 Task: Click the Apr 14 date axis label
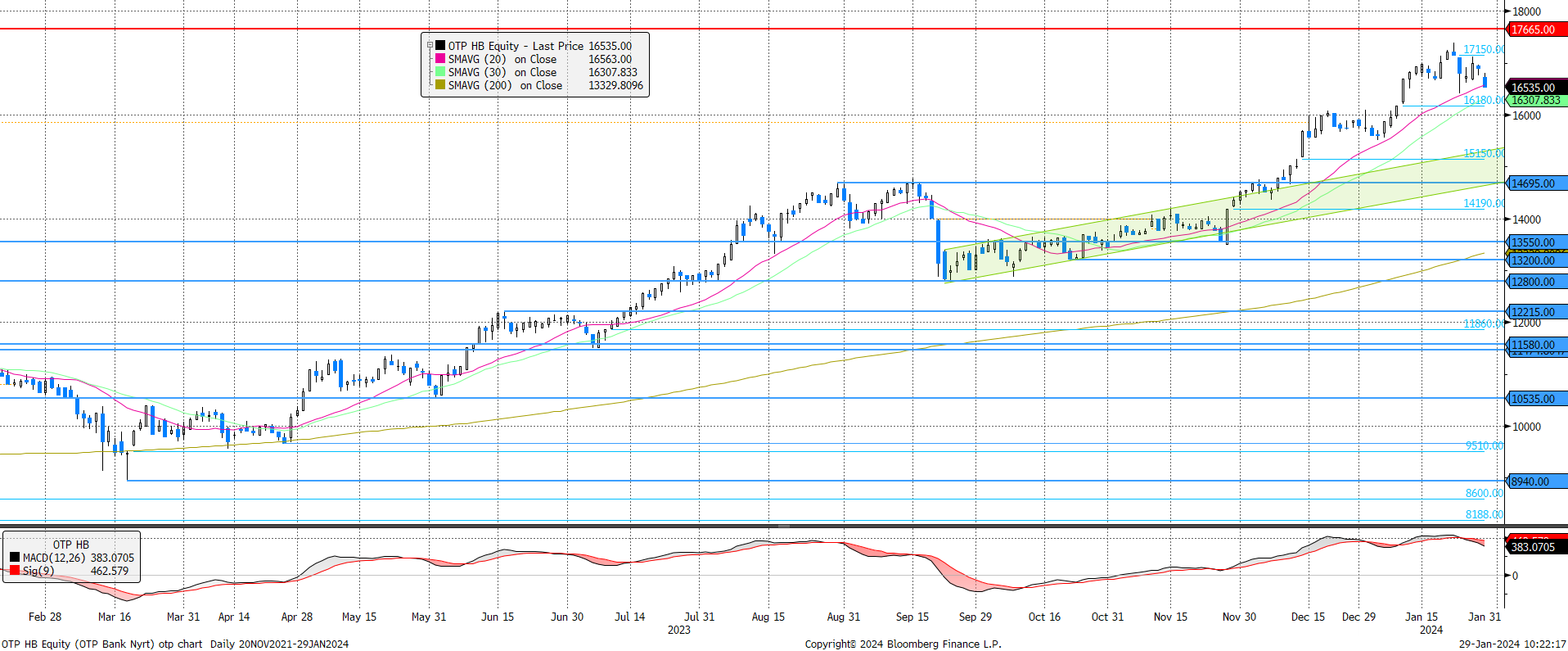coord(234,617)
